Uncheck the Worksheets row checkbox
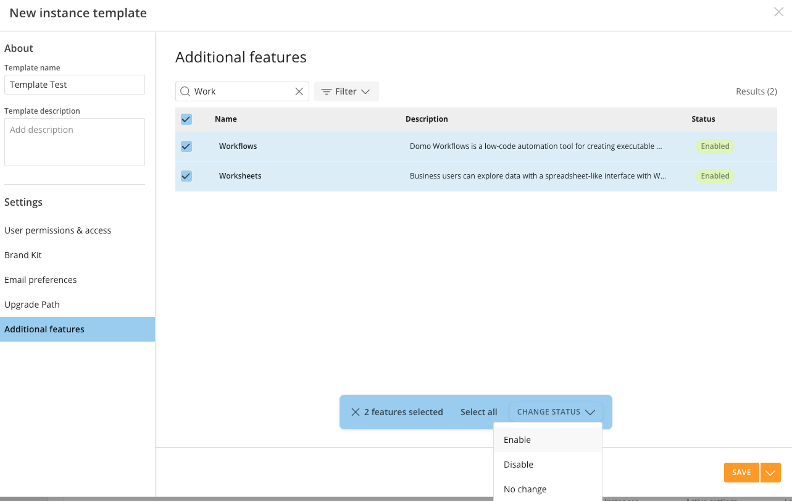The height and width of the screenshot is (502, 792). [186, 176]
